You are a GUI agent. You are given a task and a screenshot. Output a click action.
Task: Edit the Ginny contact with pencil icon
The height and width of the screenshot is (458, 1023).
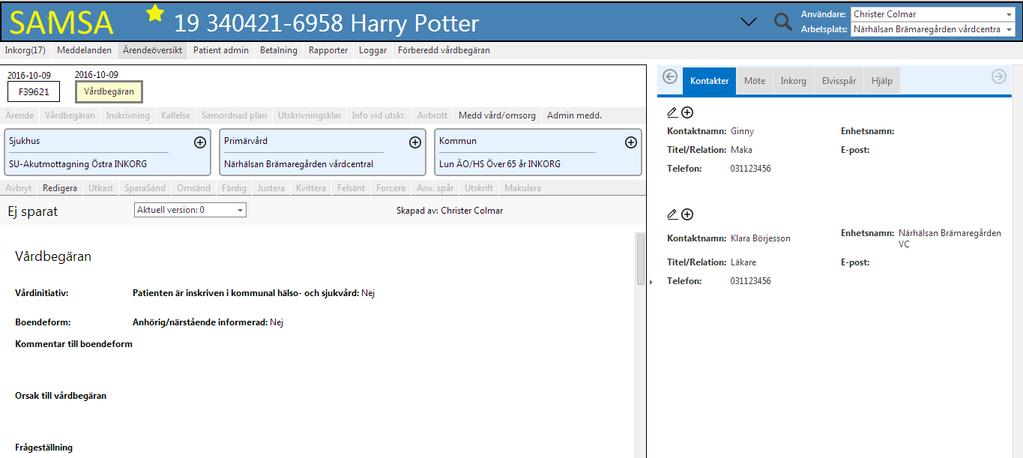pyautogui.click(x=673, y=113)
